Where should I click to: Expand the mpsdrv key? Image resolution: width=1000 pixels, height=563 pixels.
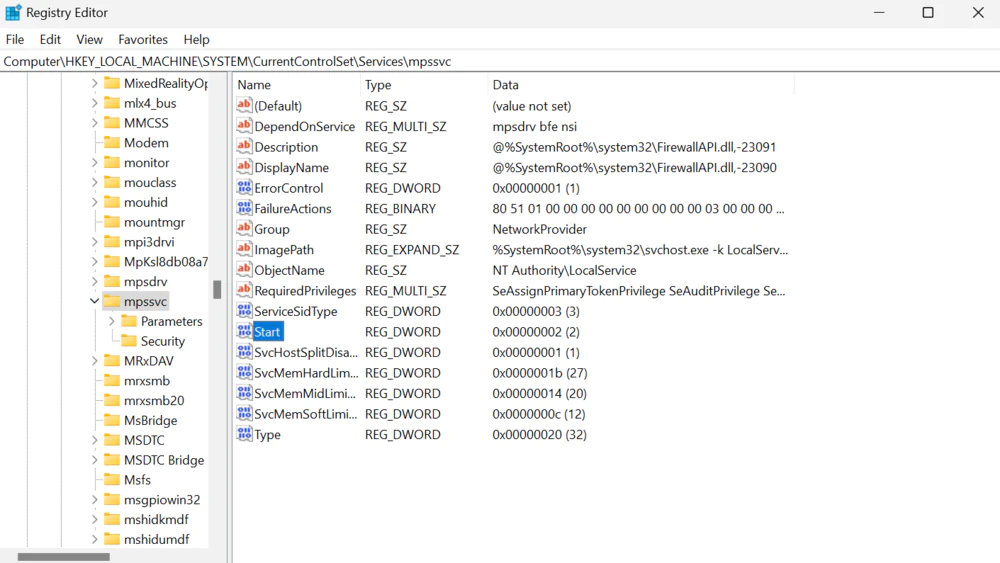(94, 281)
